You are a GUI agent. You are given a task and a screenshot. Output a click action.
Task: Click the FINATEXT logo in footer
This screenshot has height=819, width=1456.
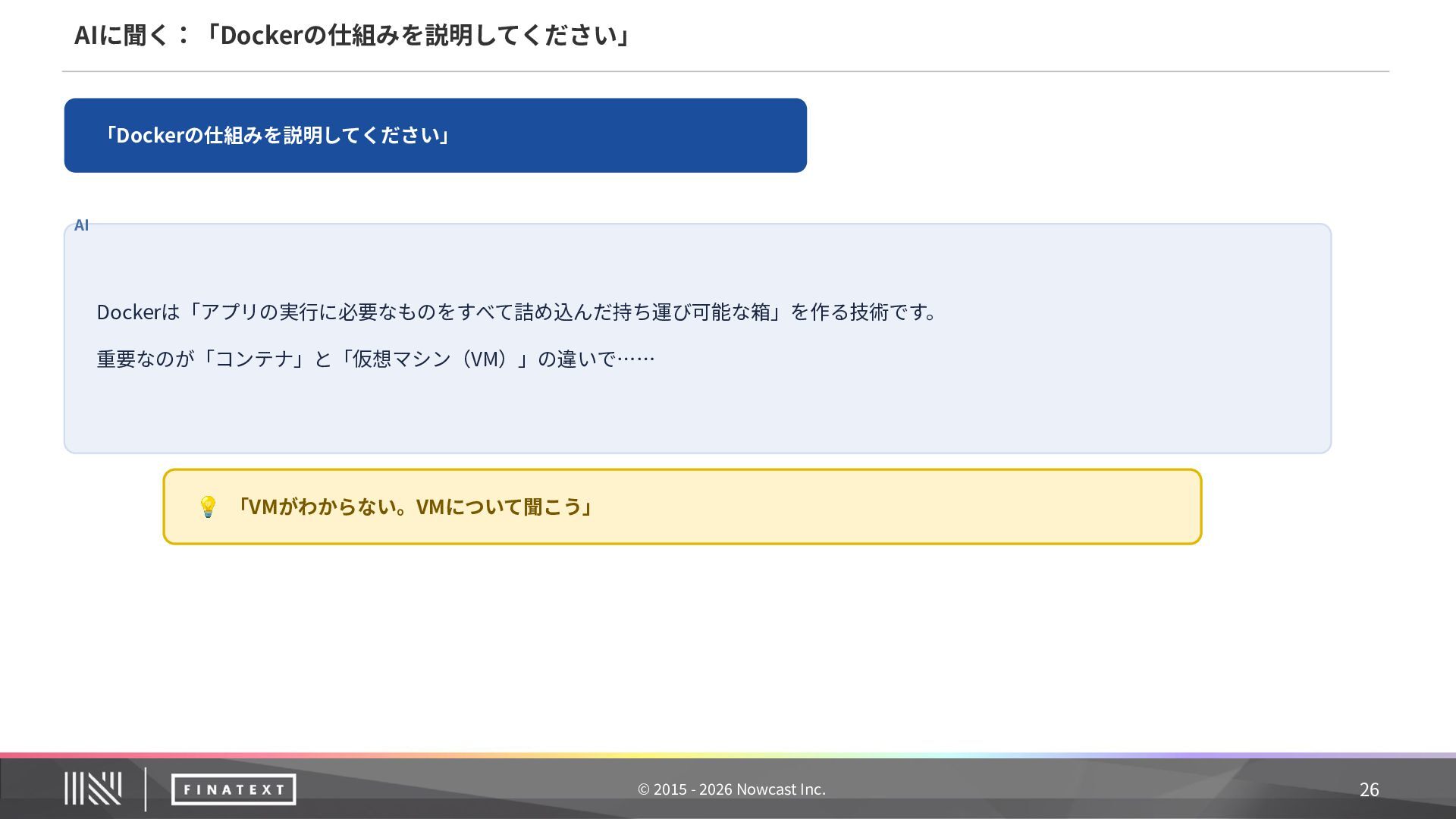click(x=234, y=789)
